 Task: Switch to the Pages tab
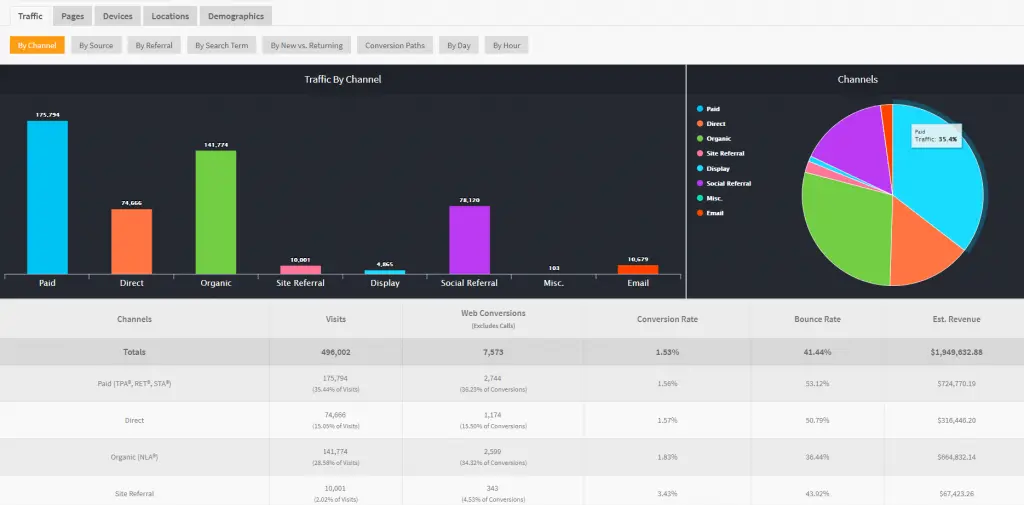click(72, 16)
